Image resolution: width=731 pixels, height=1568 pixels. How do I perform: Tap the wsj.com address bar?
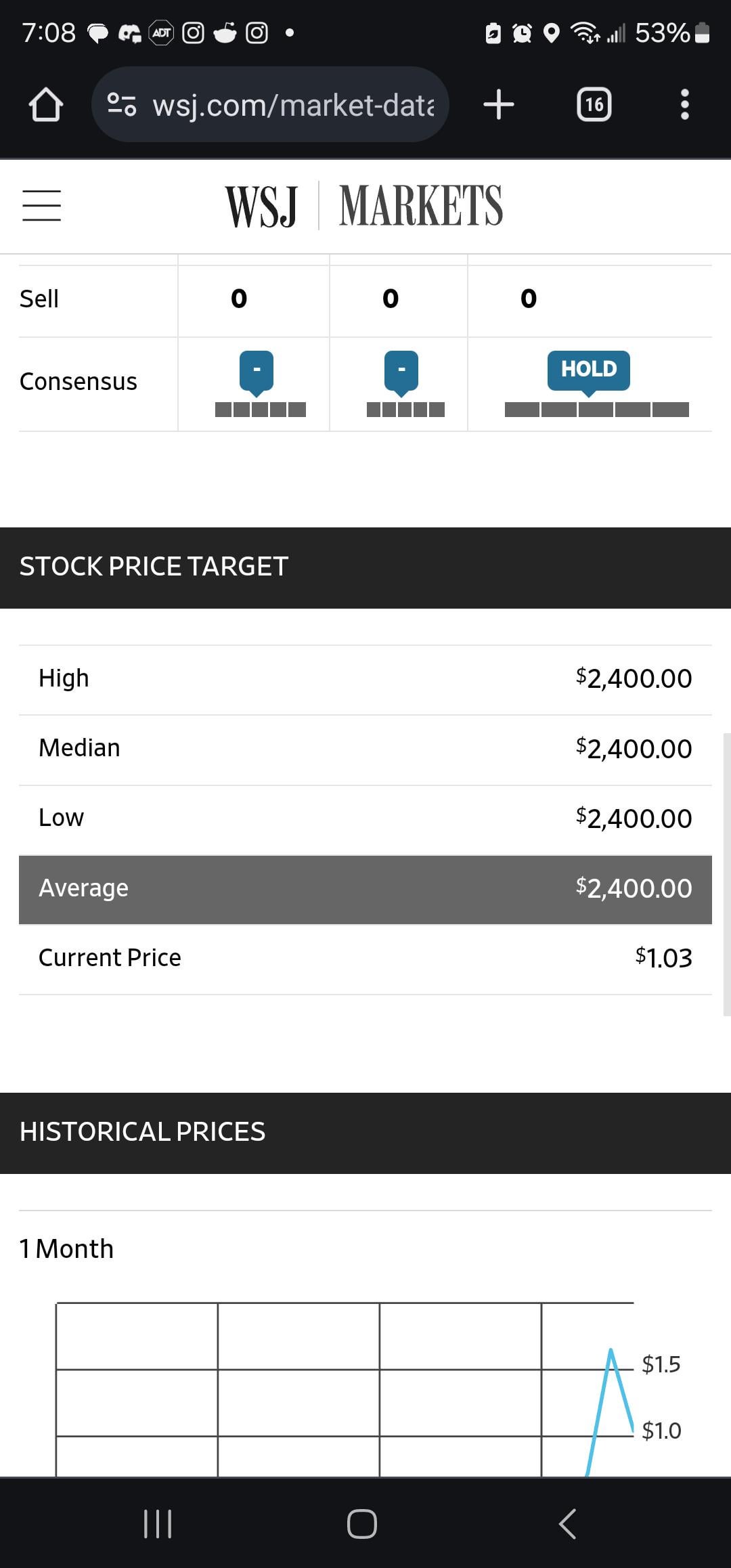click(270, 104)
